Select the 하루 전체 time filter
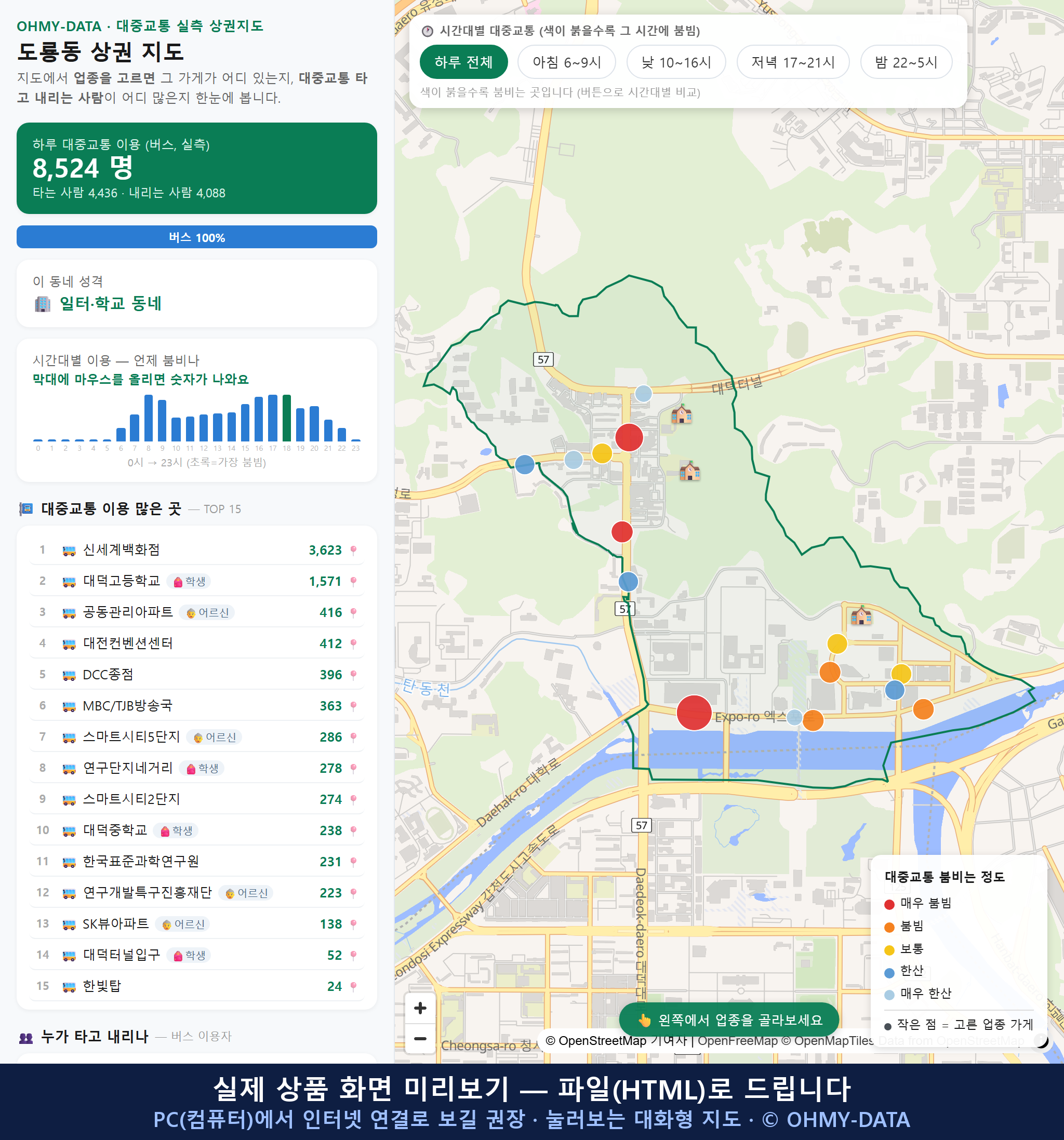 point(463,62)
